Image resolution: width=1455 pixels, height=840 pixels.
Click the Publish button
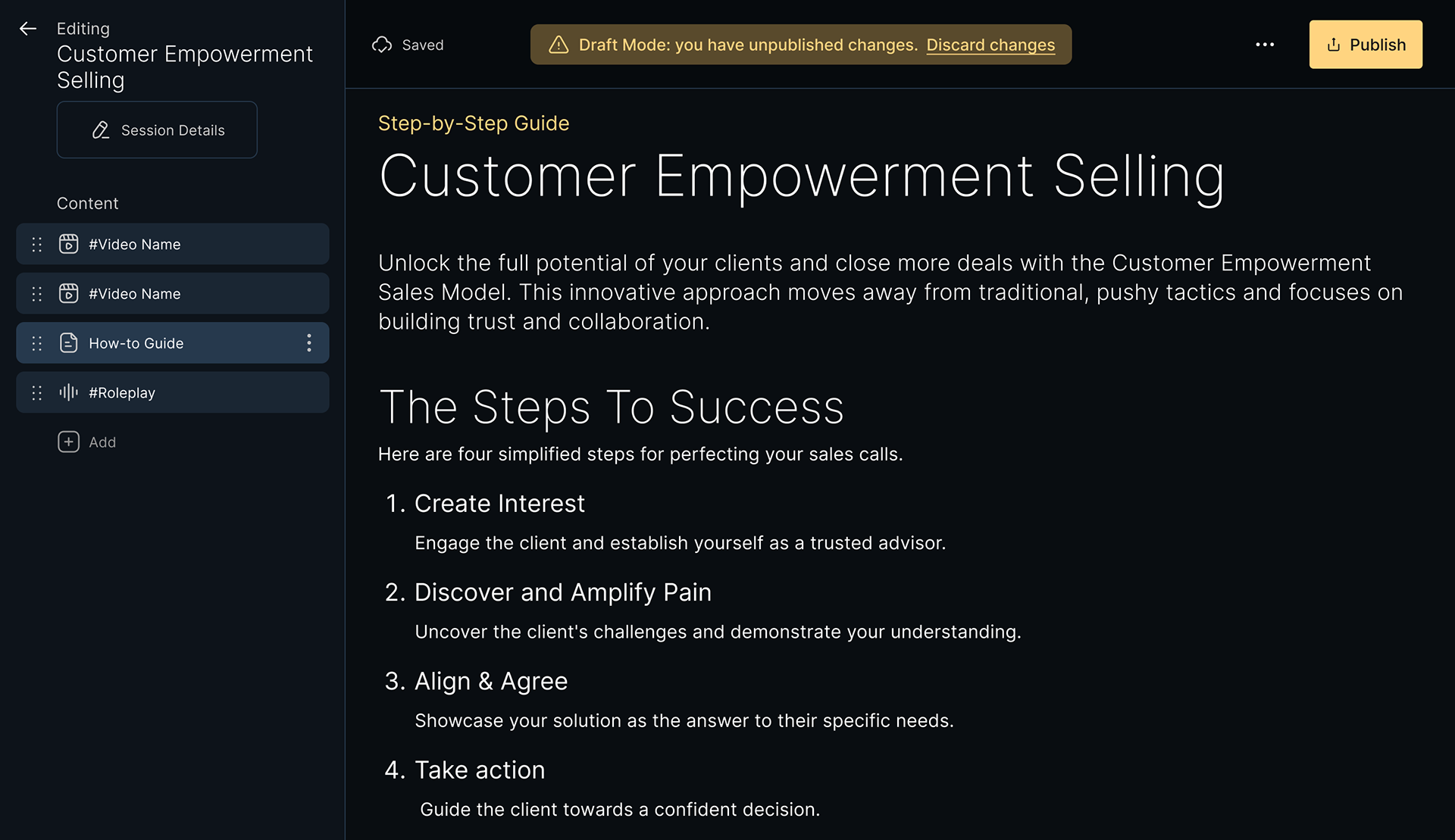[1365, 45]
